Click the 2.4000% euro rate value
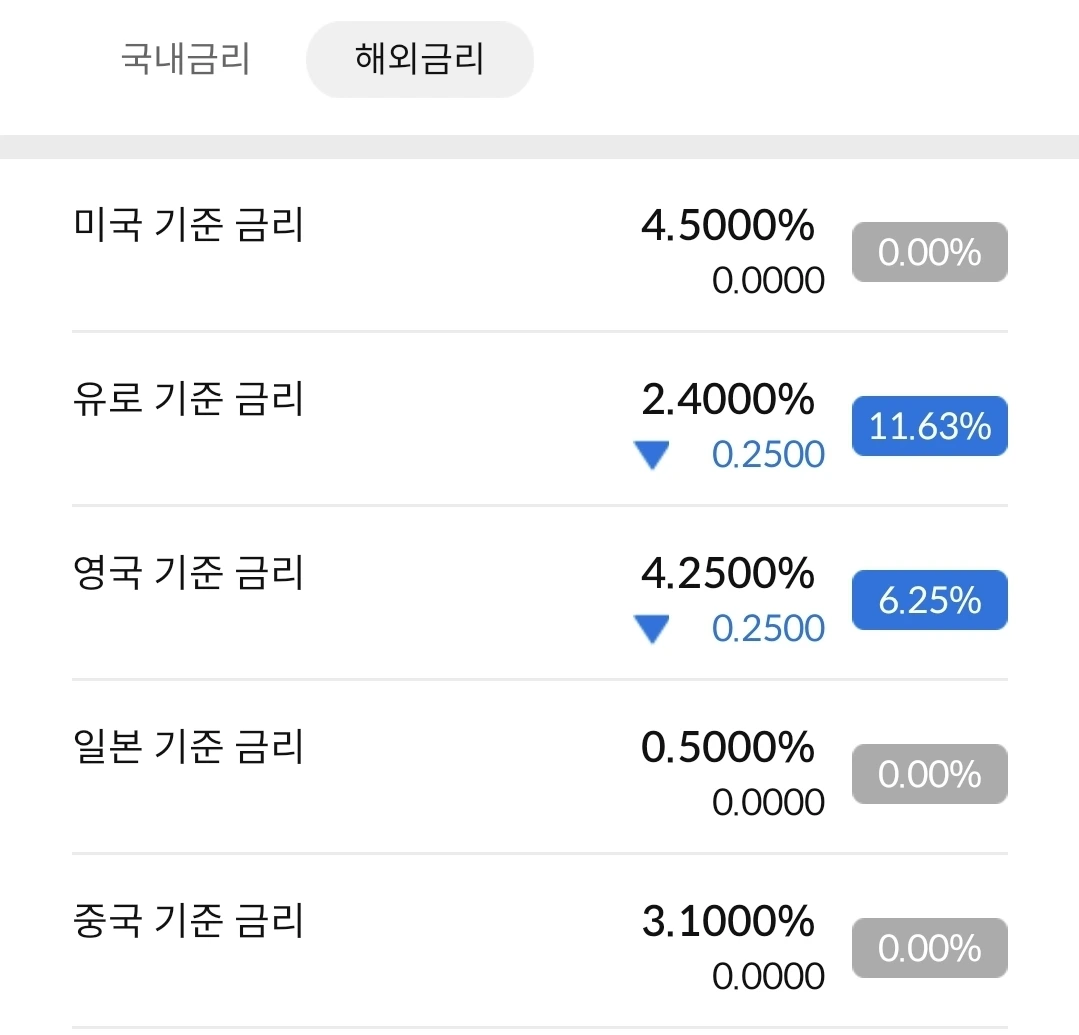1079x1035 pixels. tap(727, 400)
